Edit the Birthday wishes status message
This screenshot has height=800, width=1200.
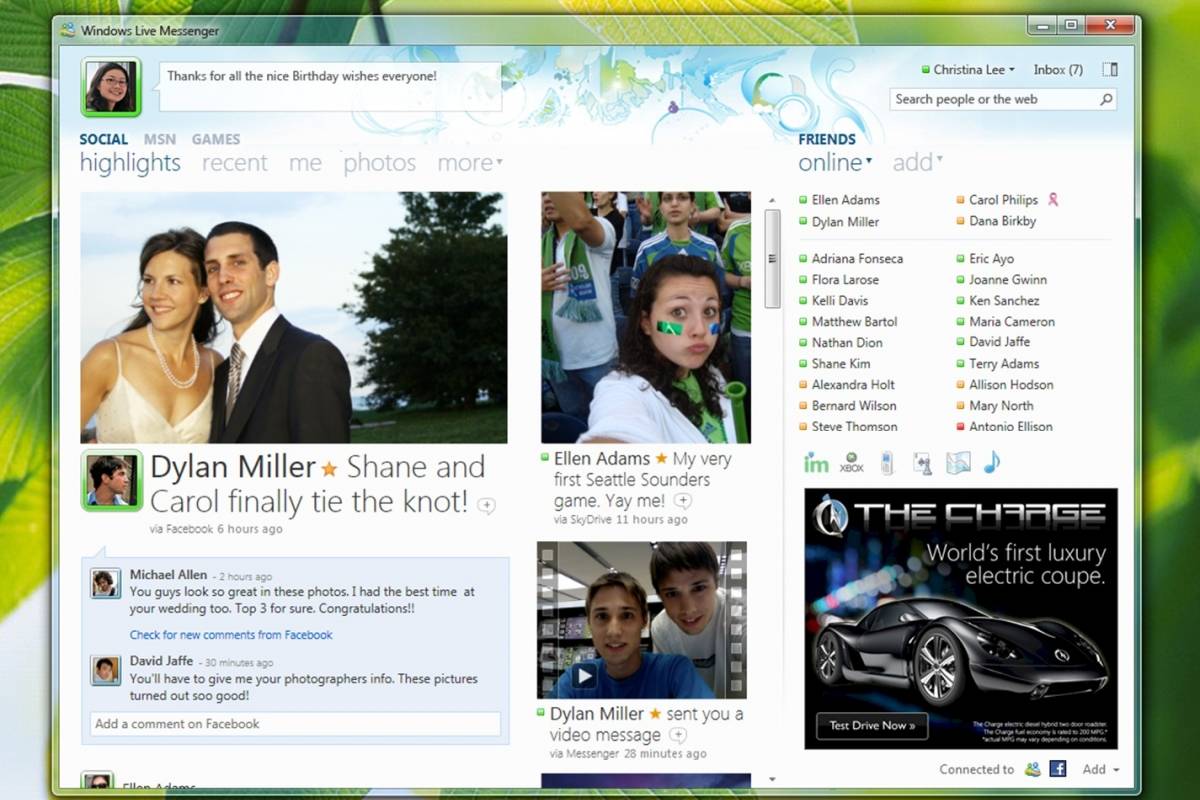(330, 86)
